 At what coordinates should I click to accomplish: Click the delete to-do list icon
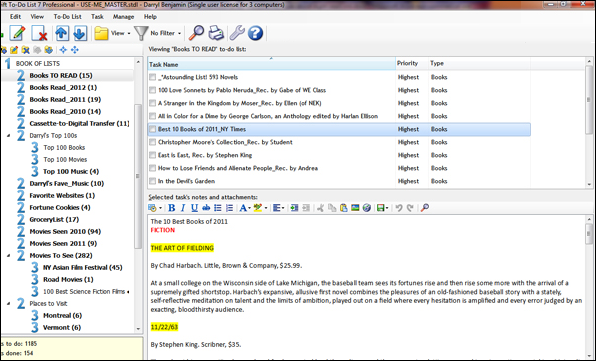(25, 50)
